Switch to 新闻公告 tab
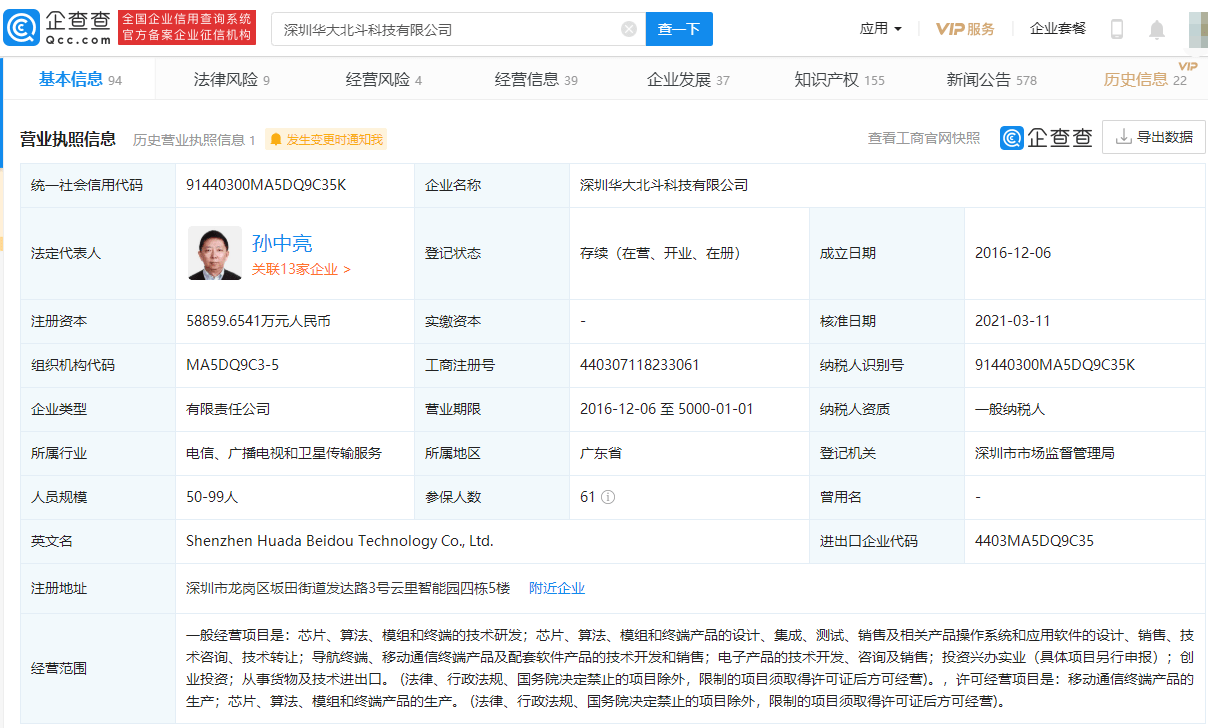The height and width of the screenshot is (728, 1208). 992,80
